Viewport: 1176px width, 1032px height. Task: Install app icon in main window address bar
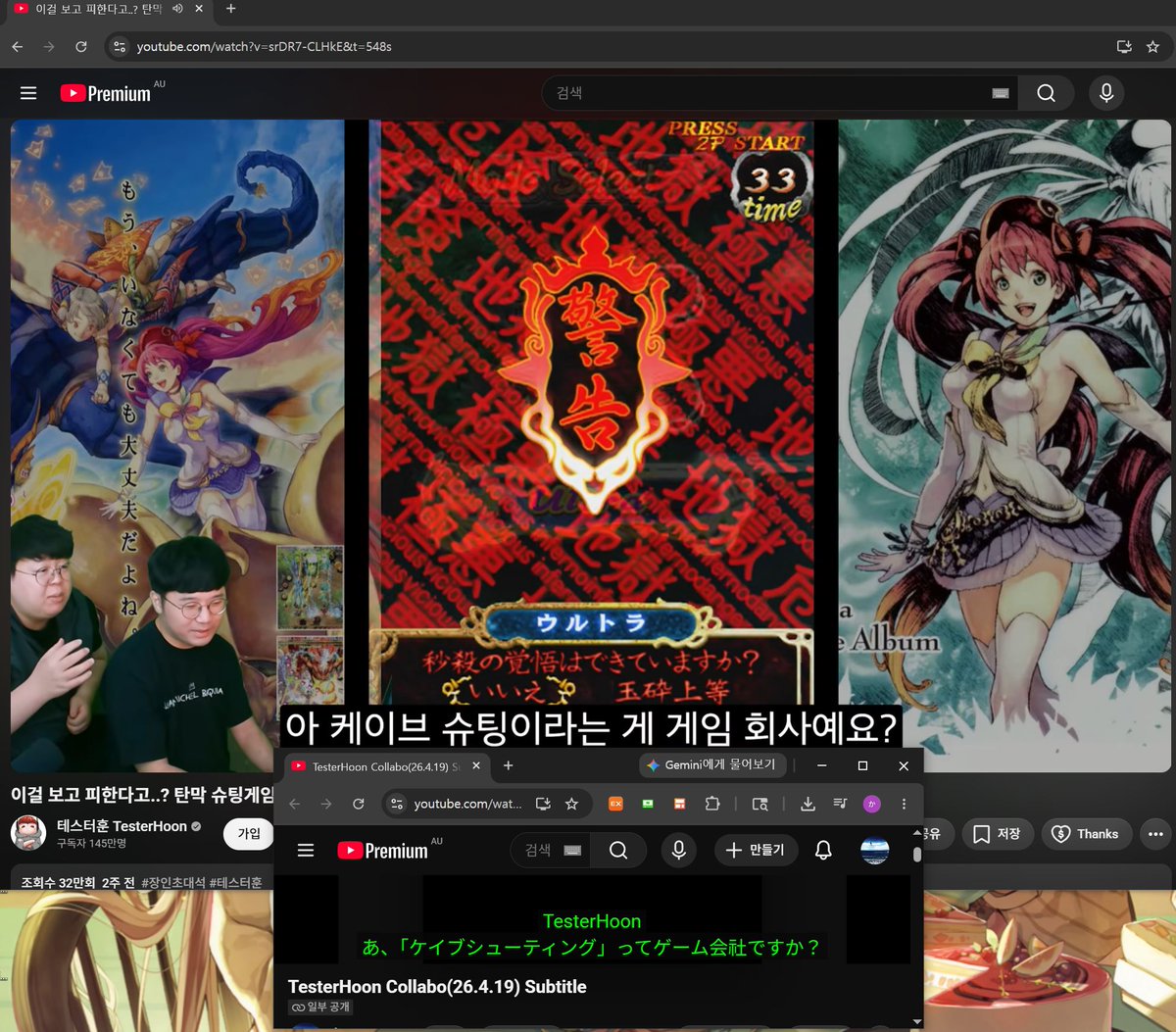[1124, 46]
